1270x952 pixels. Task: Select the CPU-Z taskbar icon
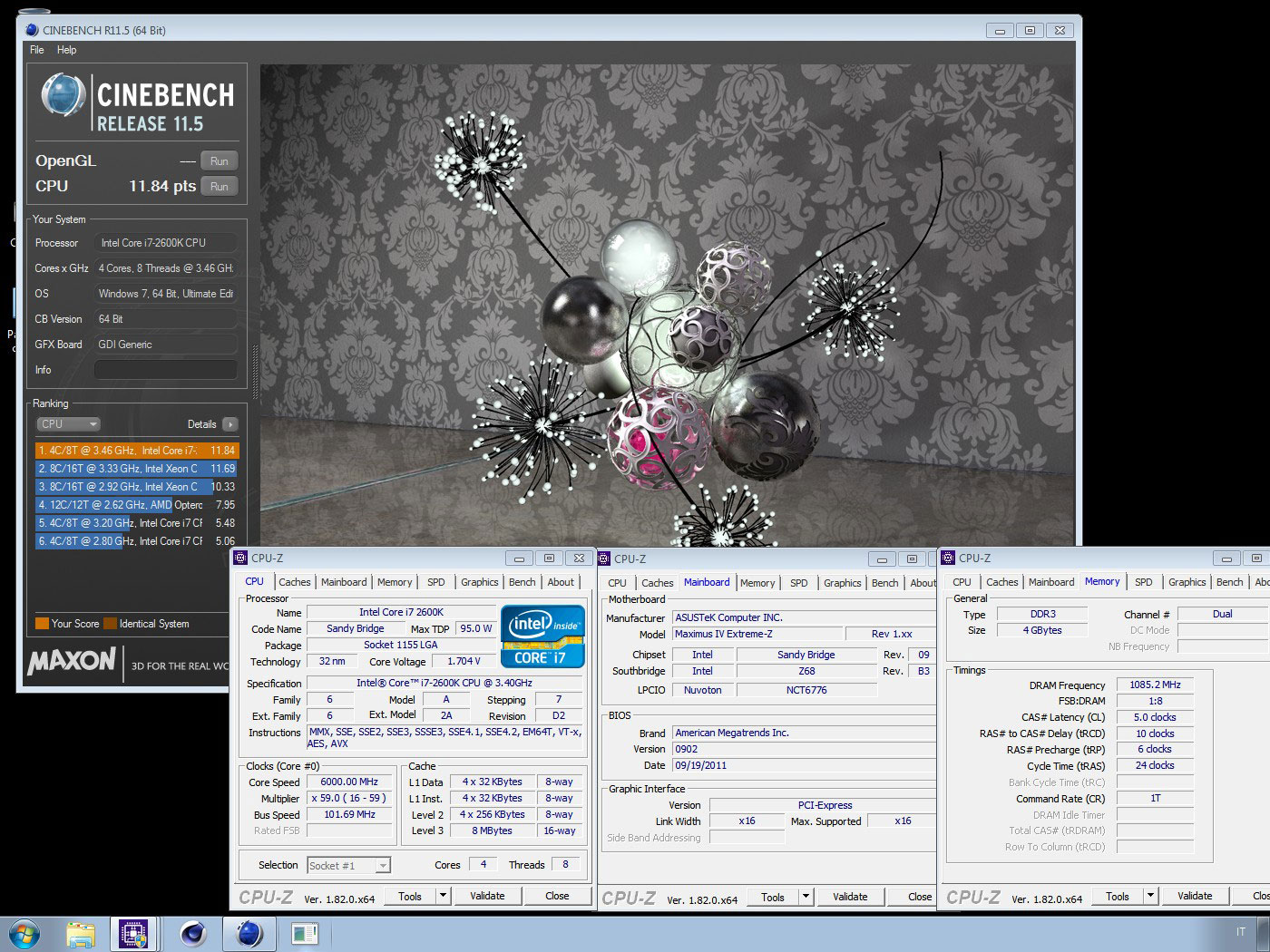[x=134, y=933]
